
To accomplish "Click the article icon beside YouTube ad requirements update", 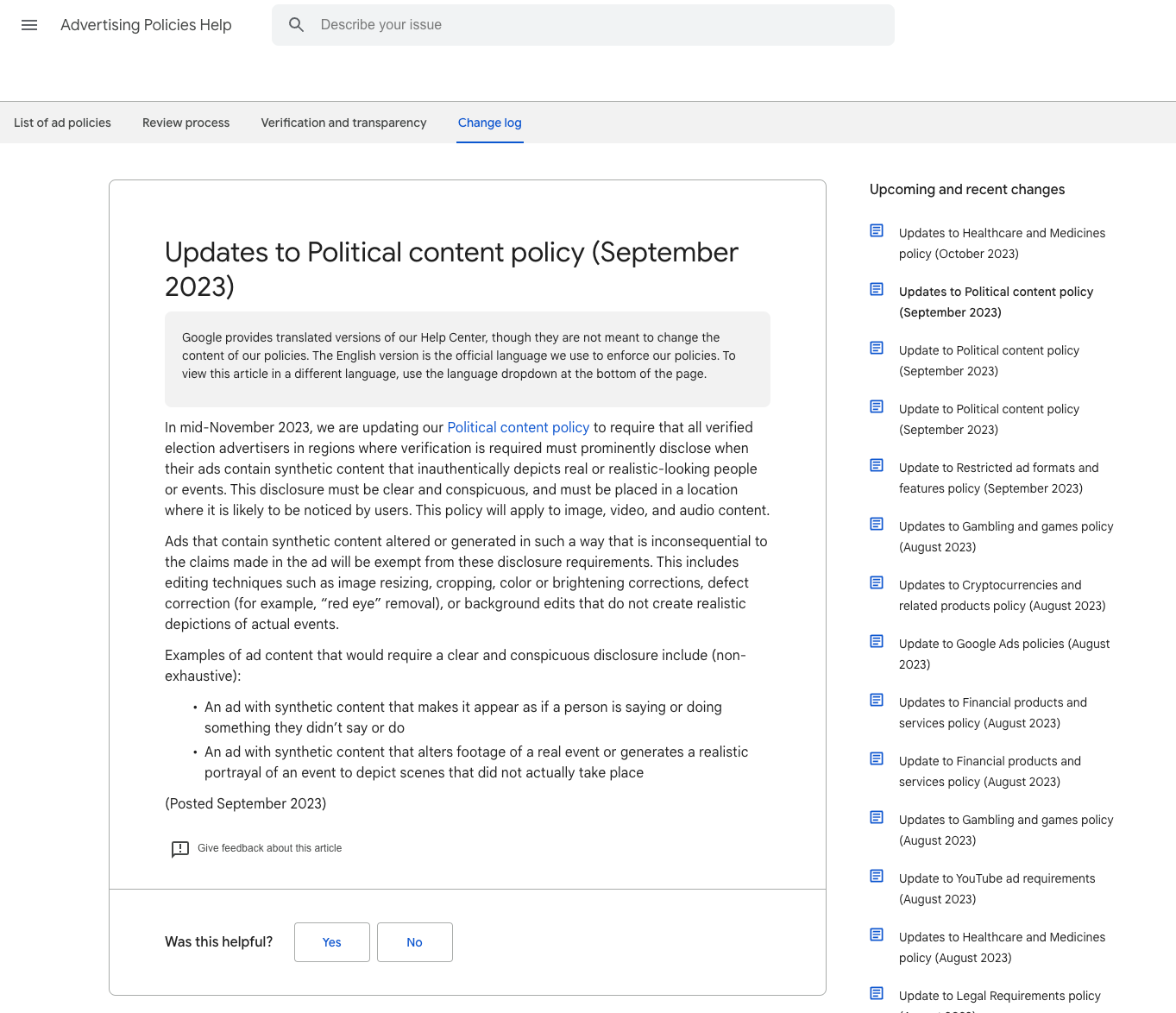I will click(x=877, y=876).
